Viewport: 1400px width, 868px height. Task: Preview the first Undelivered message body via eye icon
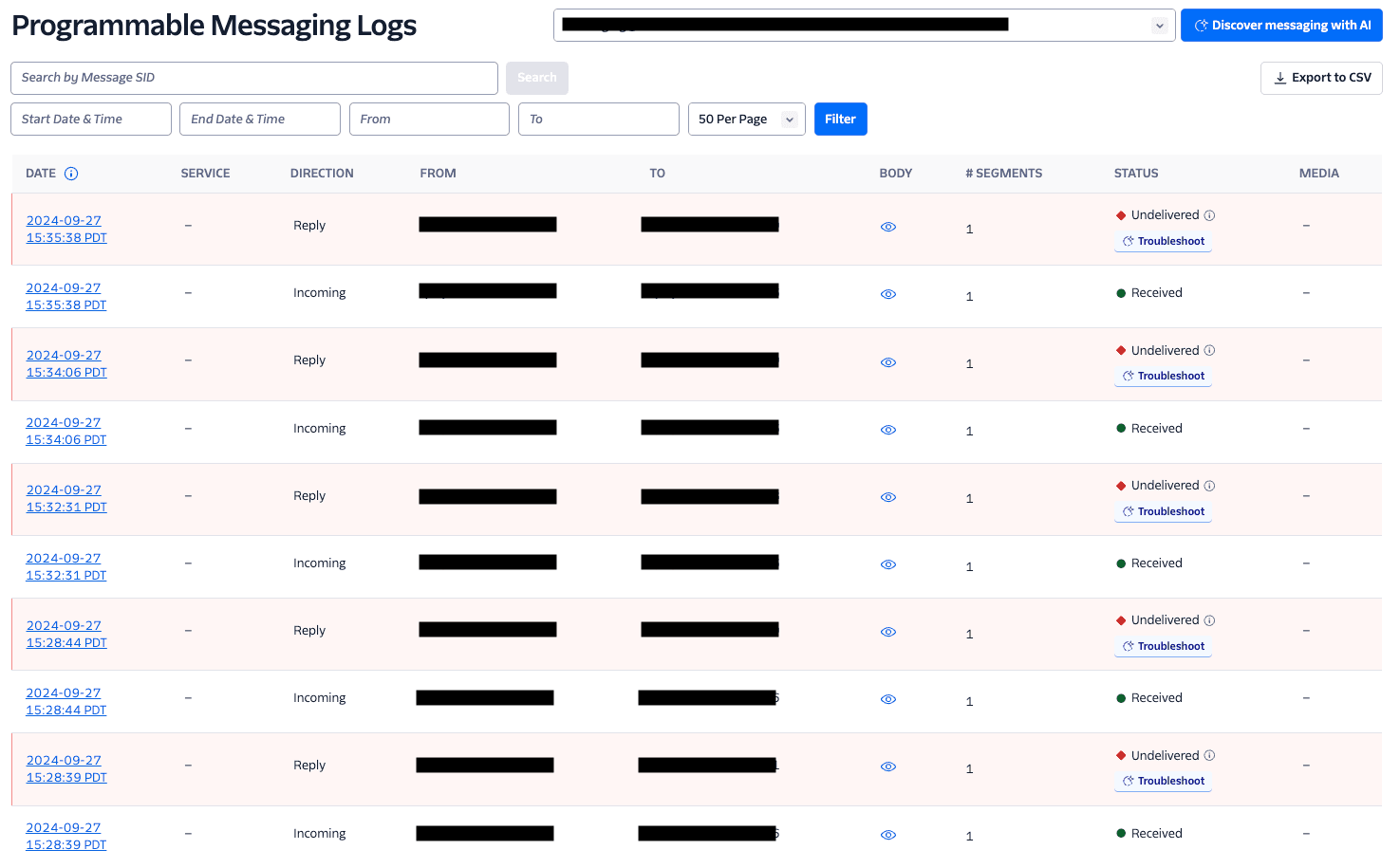[x=887, y=227]
